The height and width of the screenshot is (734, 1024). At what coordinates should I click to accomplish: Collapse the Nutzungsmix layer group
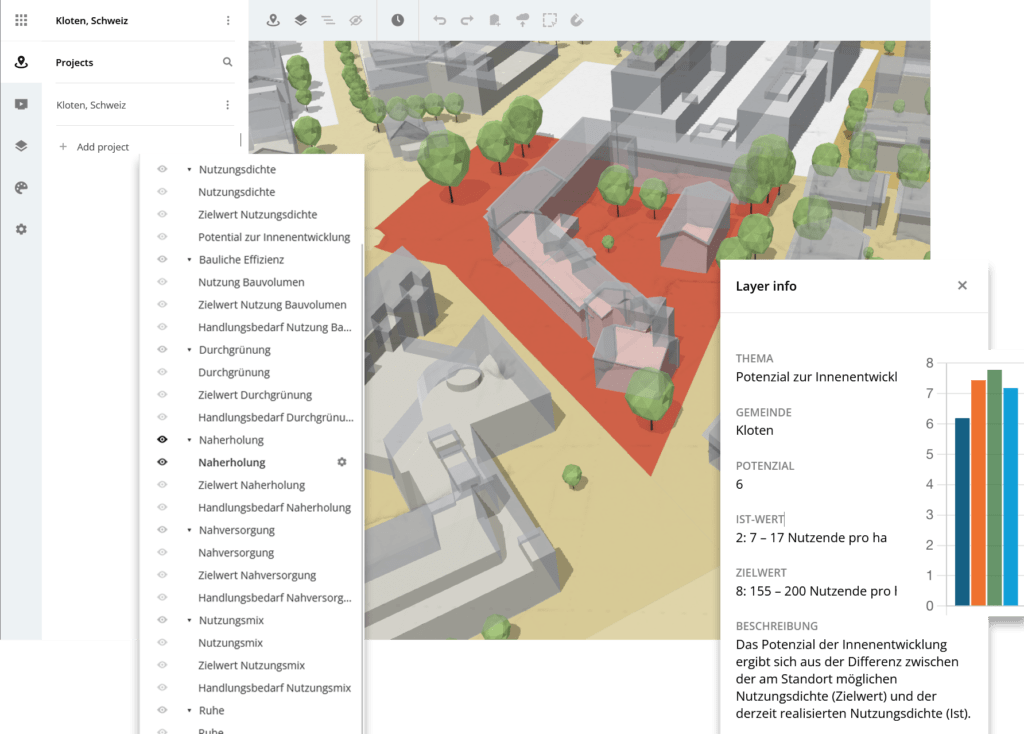(189, 620)
